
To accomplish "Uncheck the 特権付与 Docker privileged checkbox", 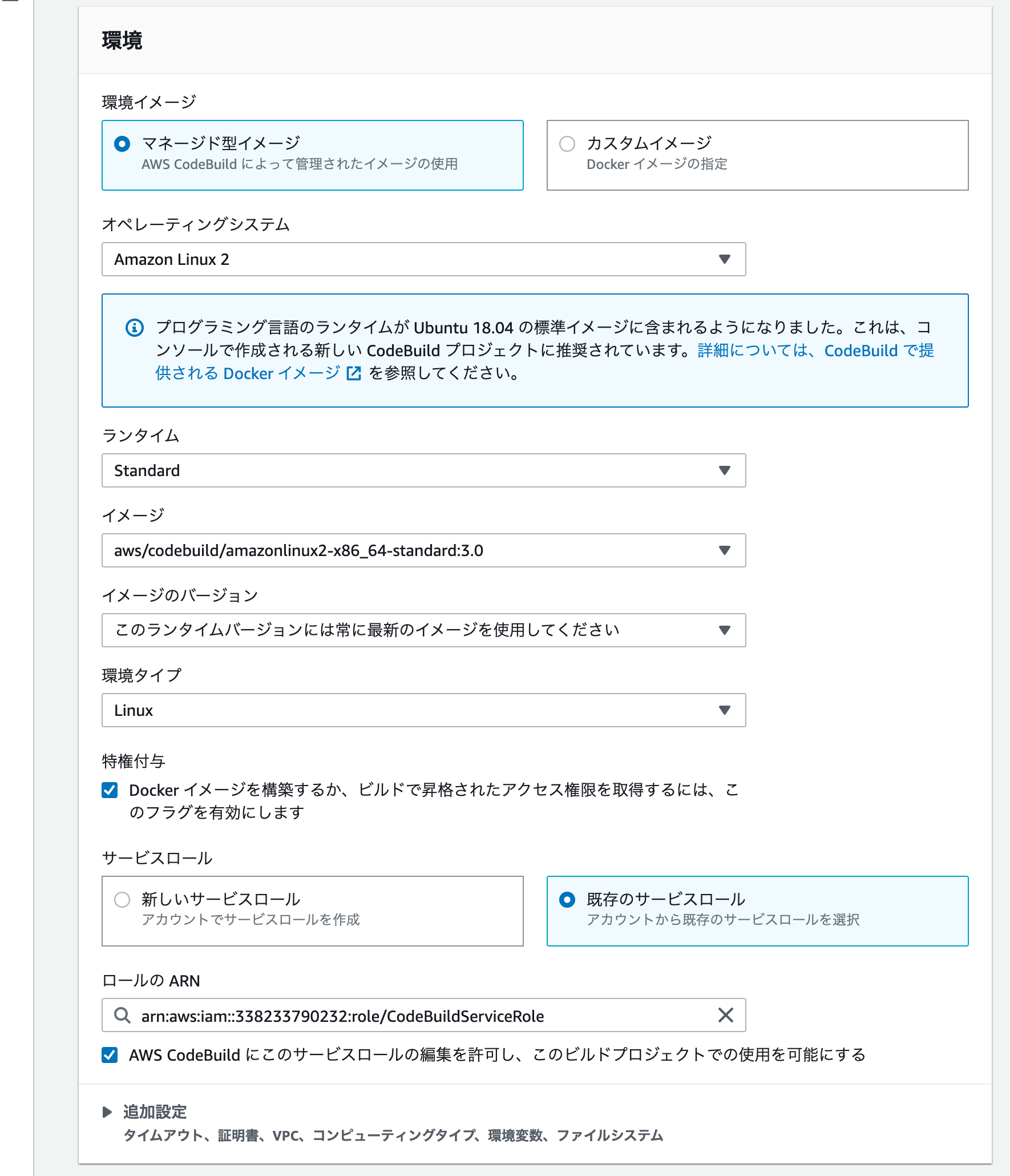I will [108, 790].
